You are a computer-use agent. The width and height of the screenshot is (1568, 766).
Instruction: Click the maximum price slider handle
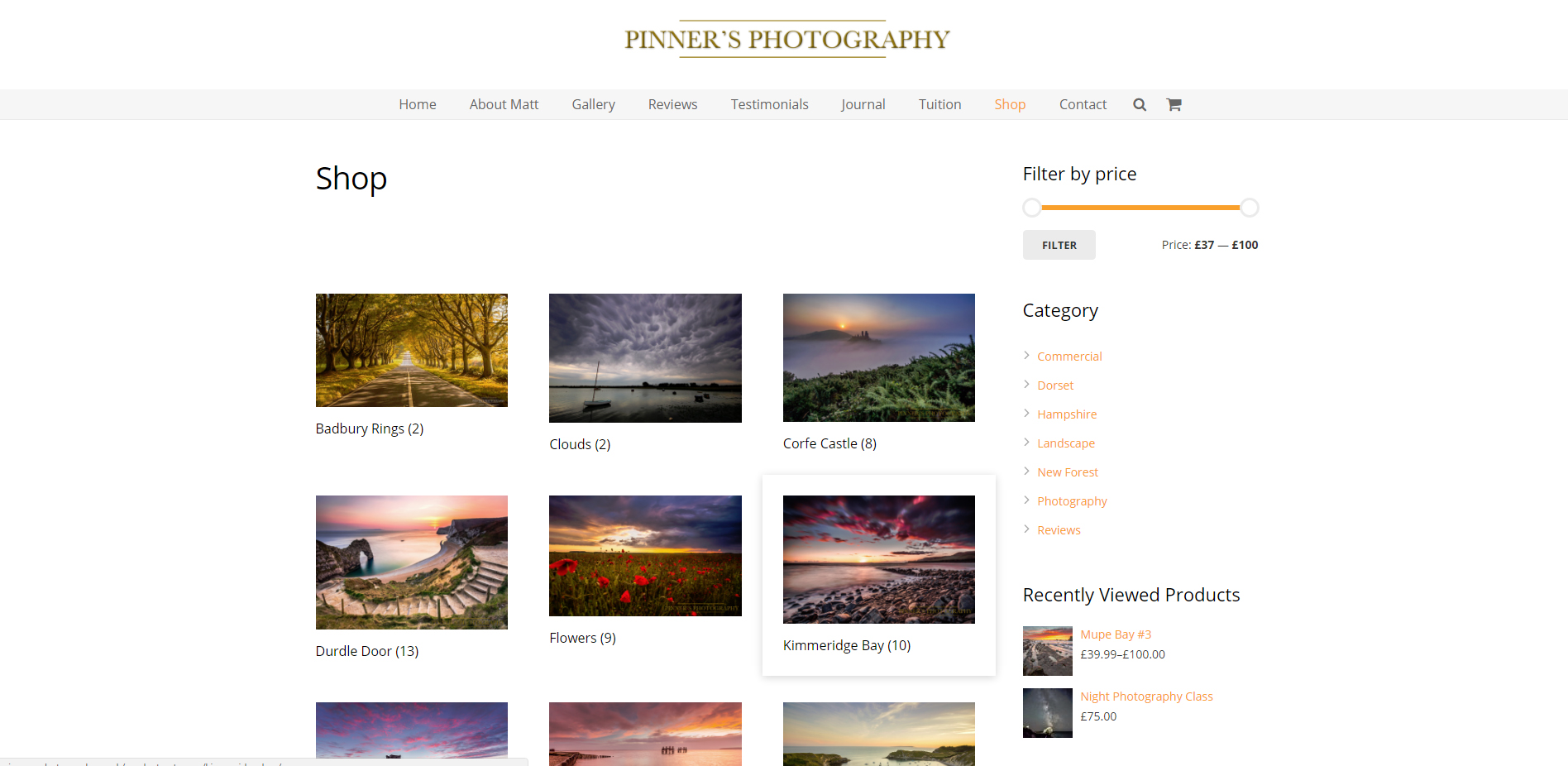coord(1250,208)
